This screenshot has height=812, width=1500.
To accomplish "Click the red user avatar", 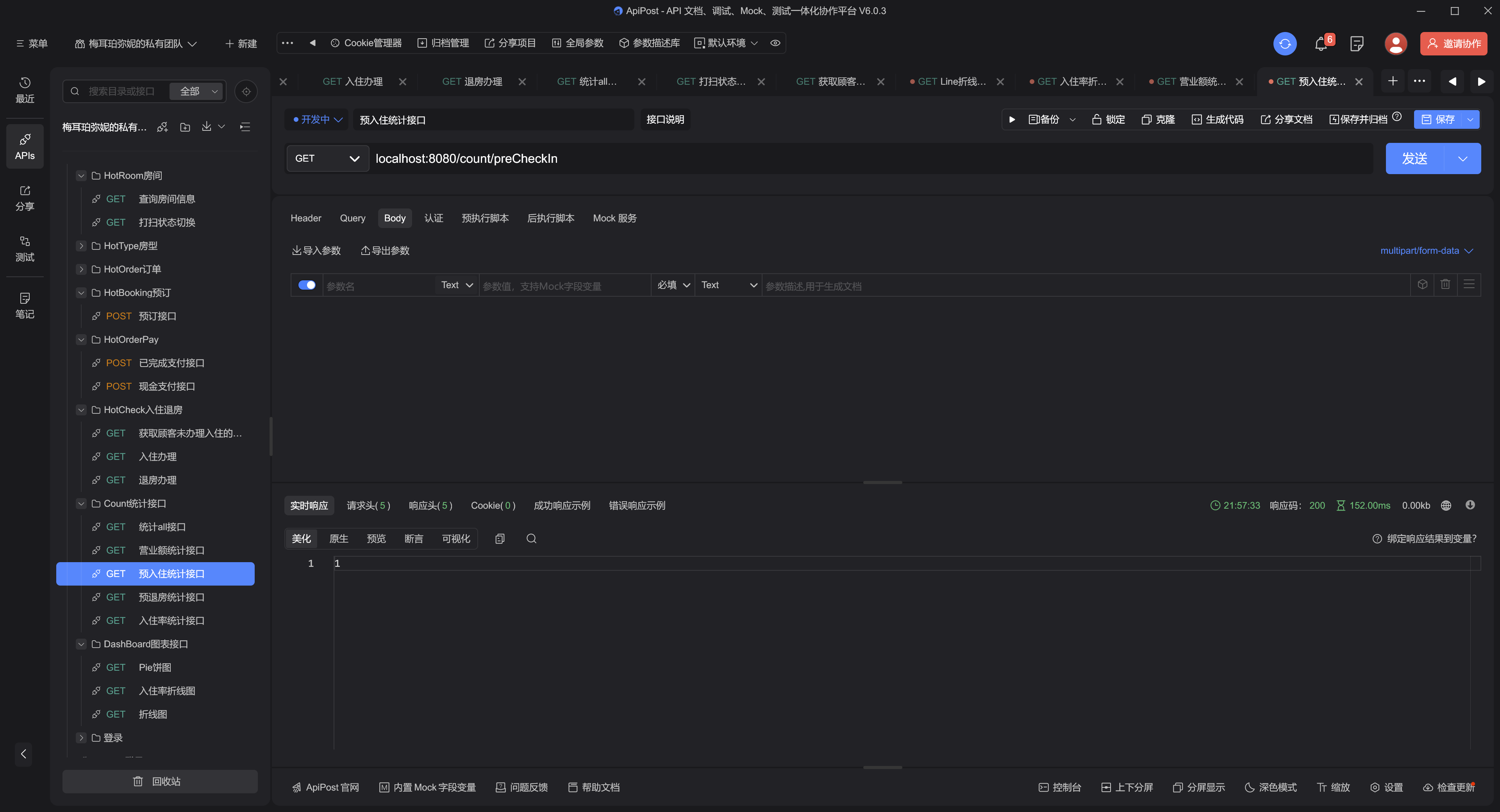I will 1395,44.
